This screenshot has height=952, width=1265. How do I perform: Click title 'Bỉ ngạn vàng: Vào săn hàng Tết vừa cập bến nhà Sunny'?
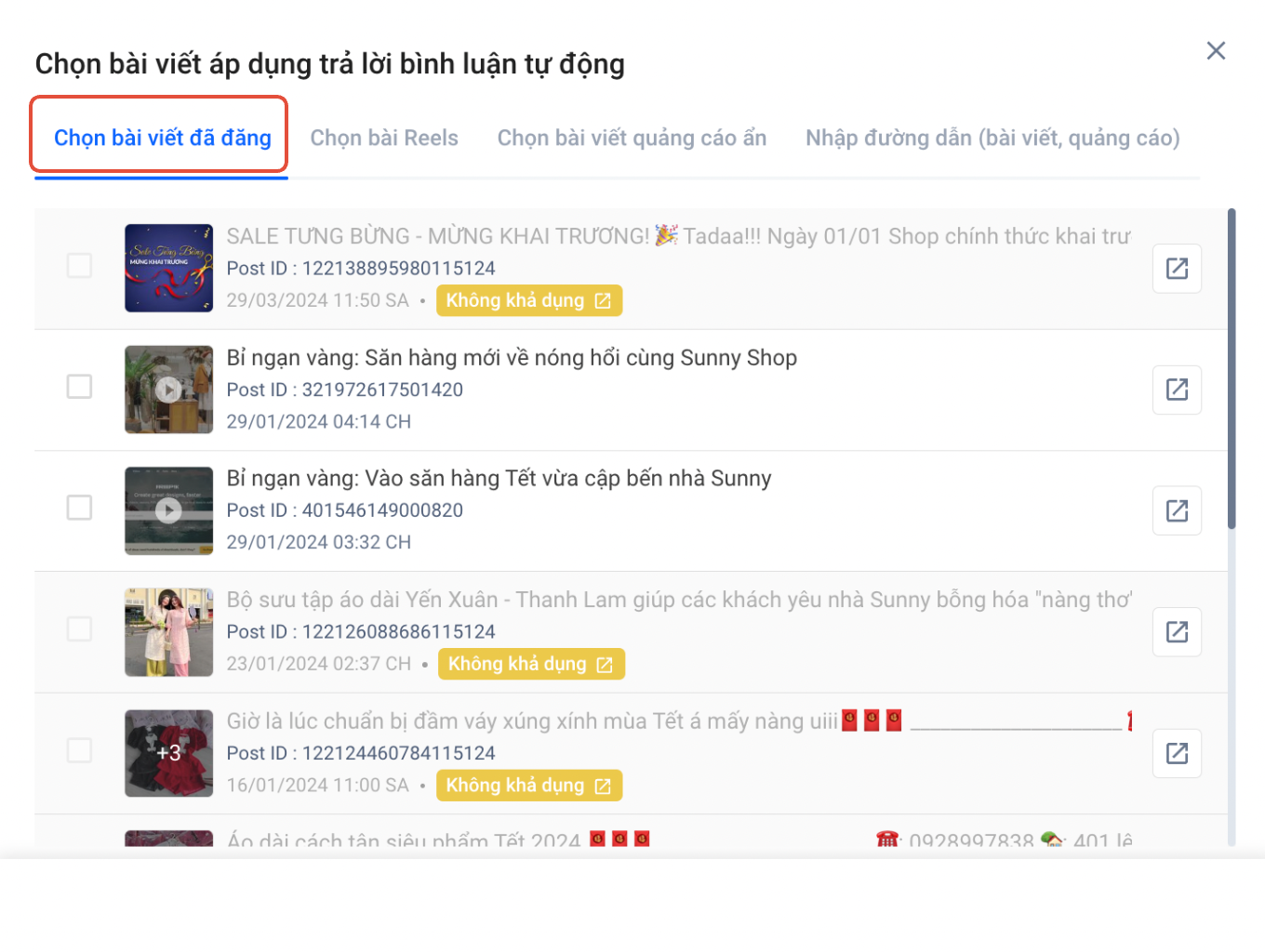[499, 479]
